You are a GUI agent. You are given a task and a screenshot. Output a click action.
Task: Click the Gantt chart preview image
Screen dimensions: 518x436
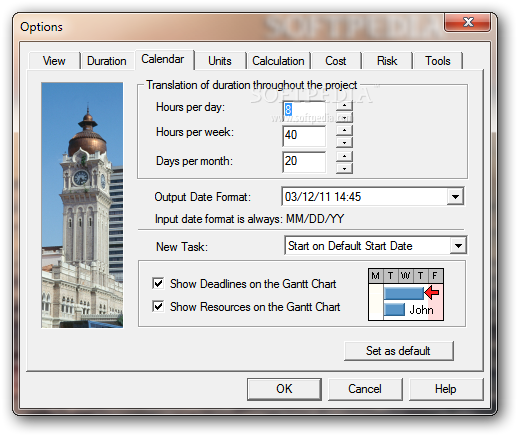click(x=406, y=295)
